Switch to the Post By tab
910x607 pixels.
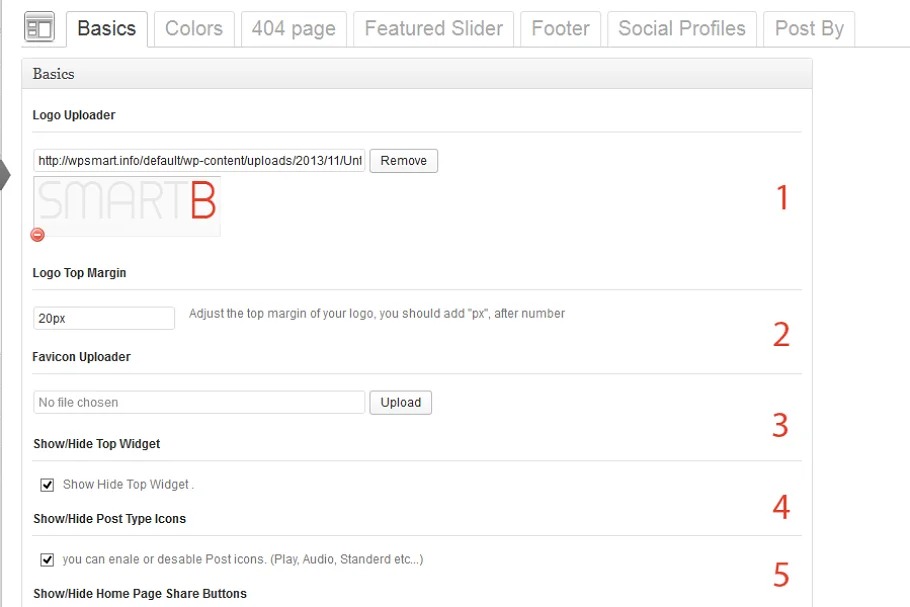(x=809, y=29)
